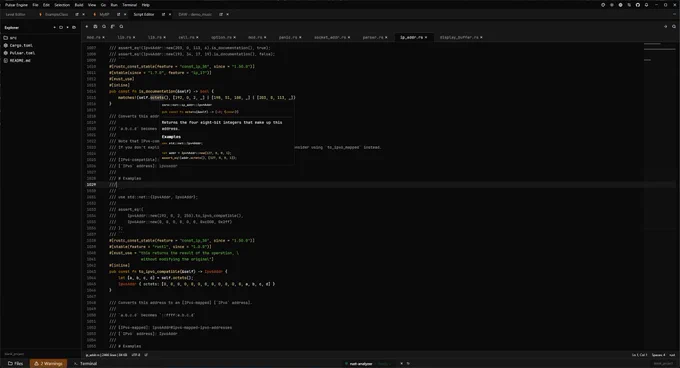Screen dimensions: 680x368
Task: Select the socket_addr.rs file tab
Action: tap(330, 37)
